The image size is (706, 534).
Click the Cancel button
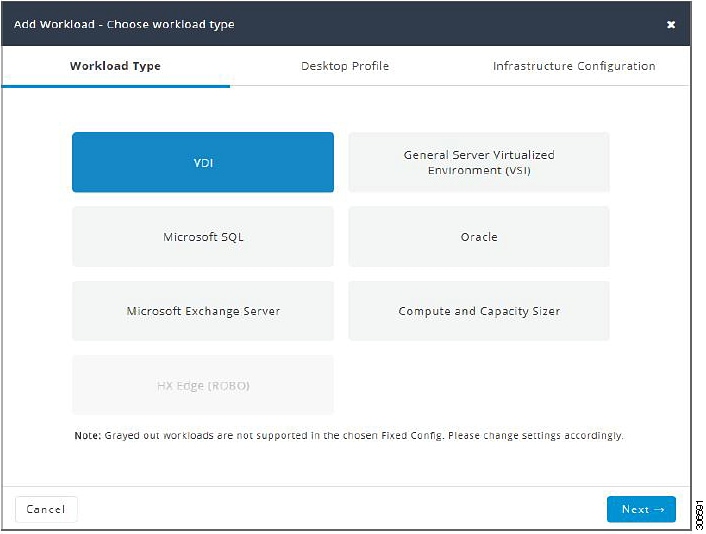[46, 509]
